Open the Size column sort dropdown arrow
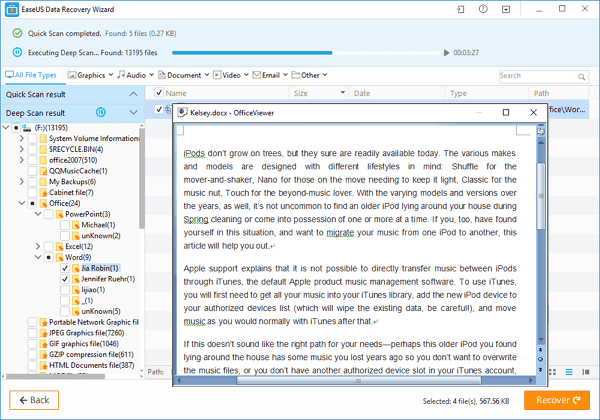Image resolution: width=600 pixels, height=420 pixels. (342, 93)
